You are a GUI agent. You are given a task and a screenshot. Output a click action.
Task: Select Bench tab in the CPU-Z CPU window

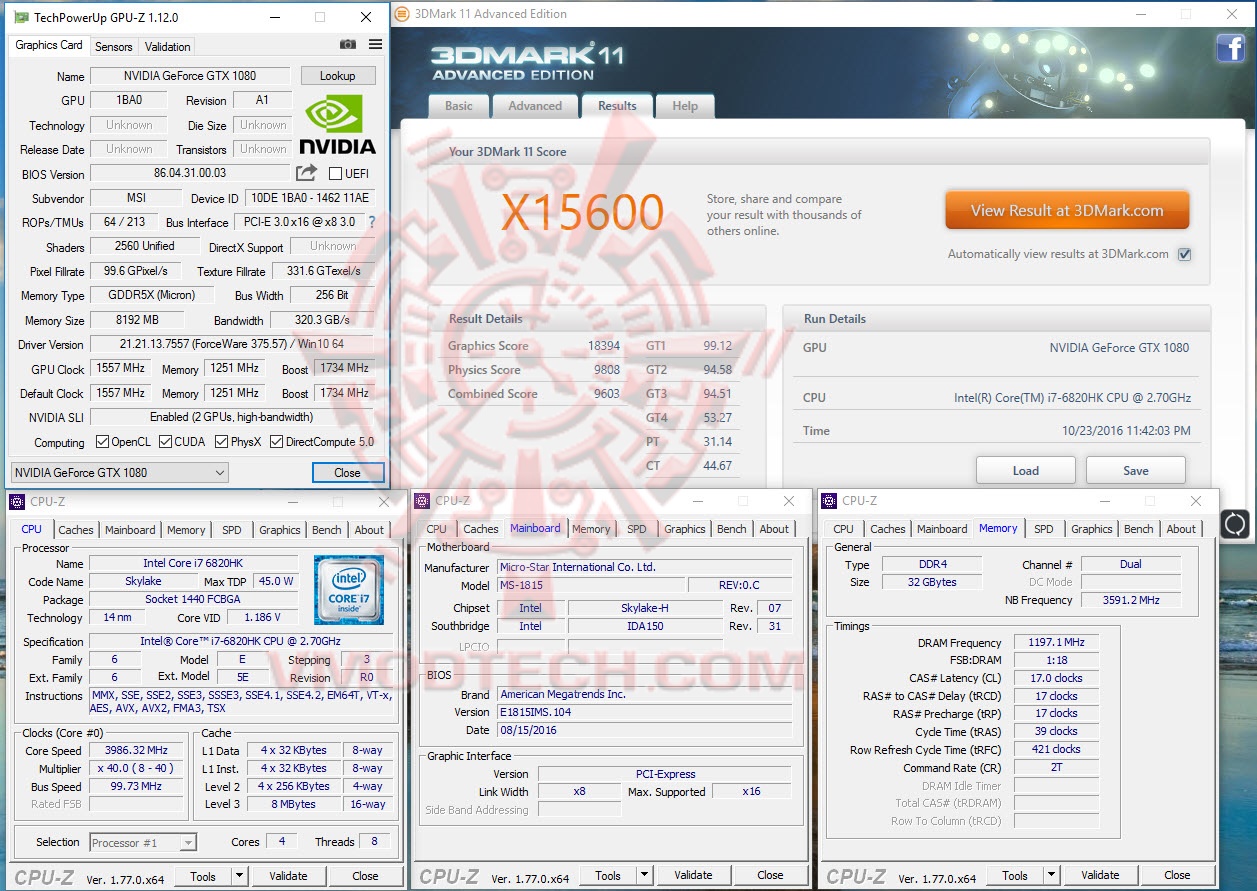327,530
